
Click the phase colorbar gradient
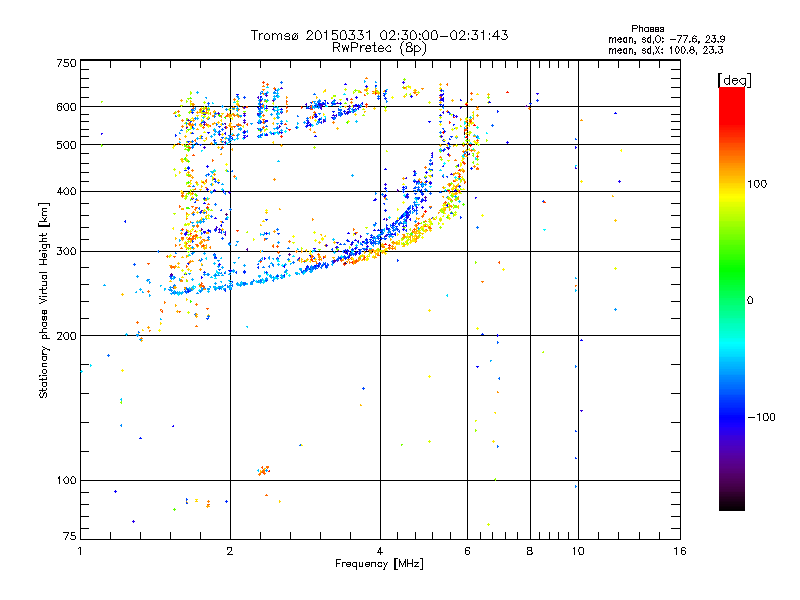(732, 299)
